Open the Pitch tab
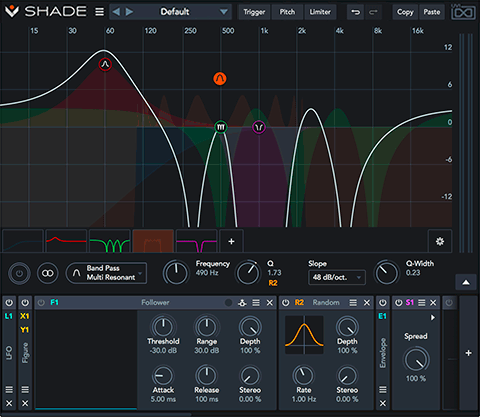Screen dimensions: 480x417 [287, 12]
